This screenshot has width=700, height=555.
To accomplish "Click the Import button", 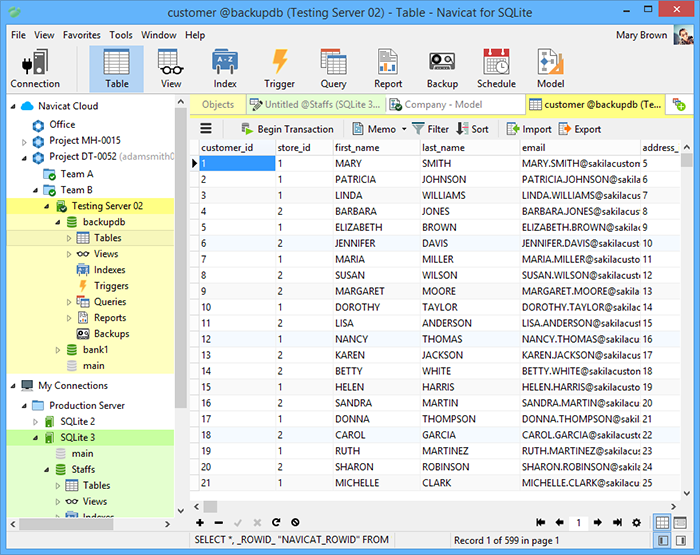I will click(x=529, y=129).
